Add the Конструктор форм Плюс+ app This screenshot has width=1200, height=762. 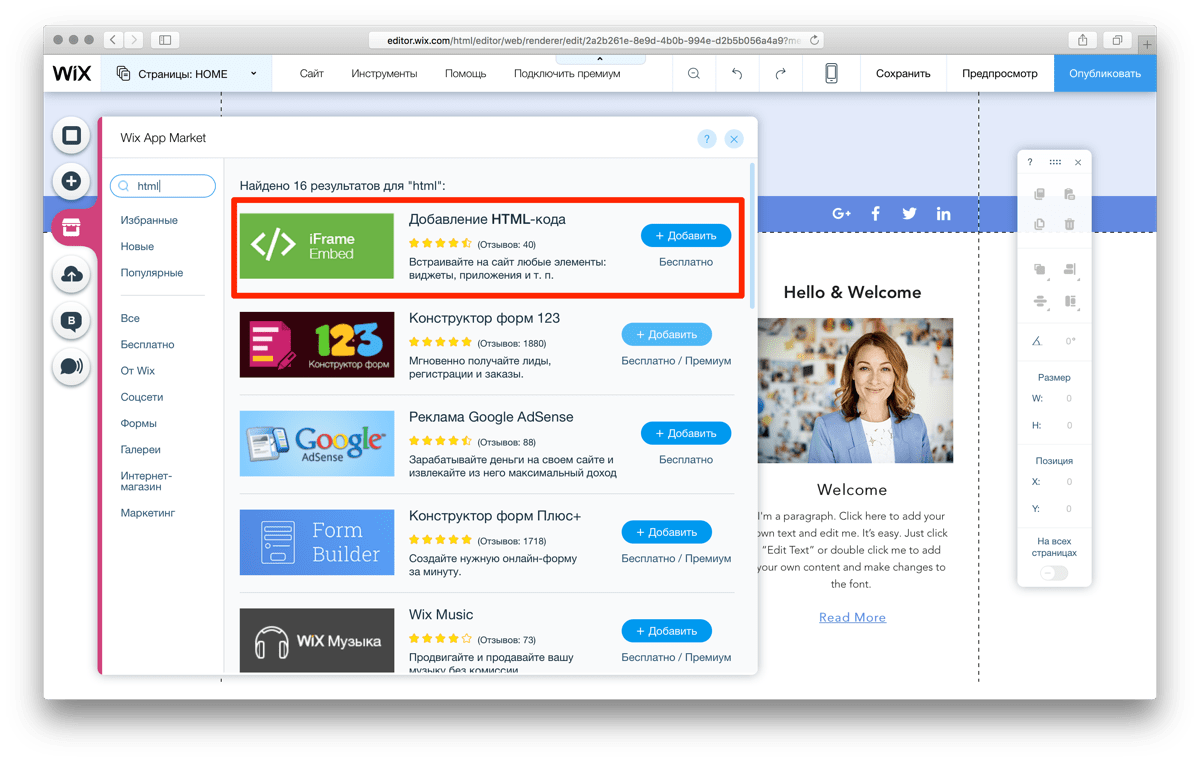[667, 532]
